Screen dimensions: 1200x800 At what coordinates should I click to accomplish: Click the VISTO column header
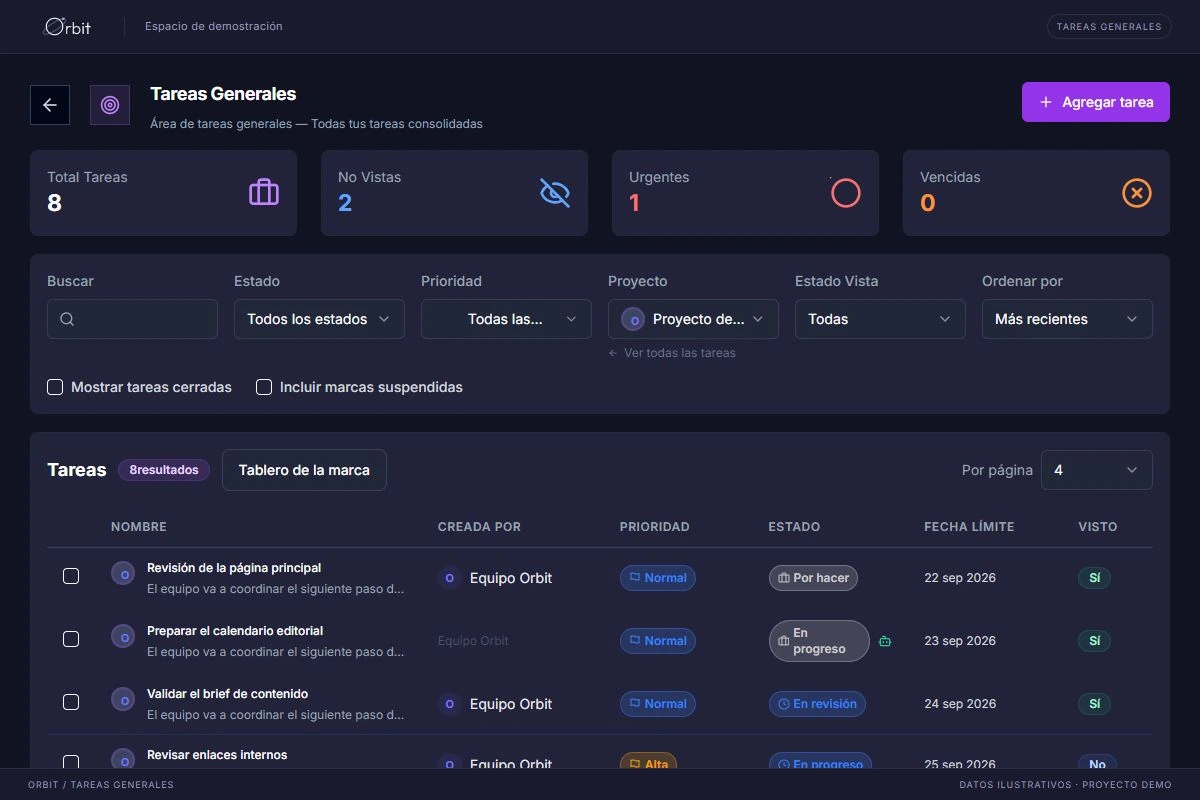click(1098, 527)
